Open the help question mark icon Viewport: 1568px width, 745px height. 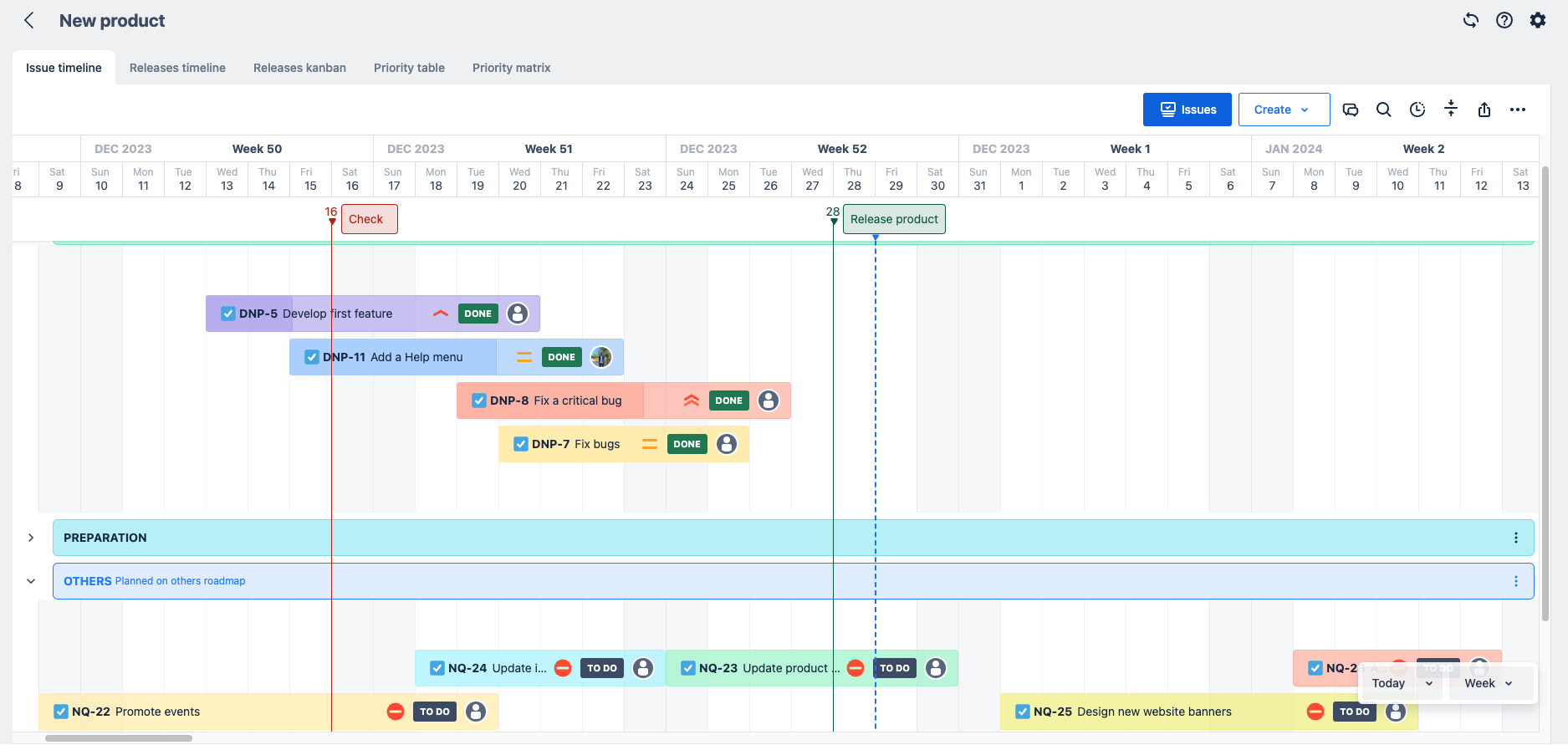1504,20
